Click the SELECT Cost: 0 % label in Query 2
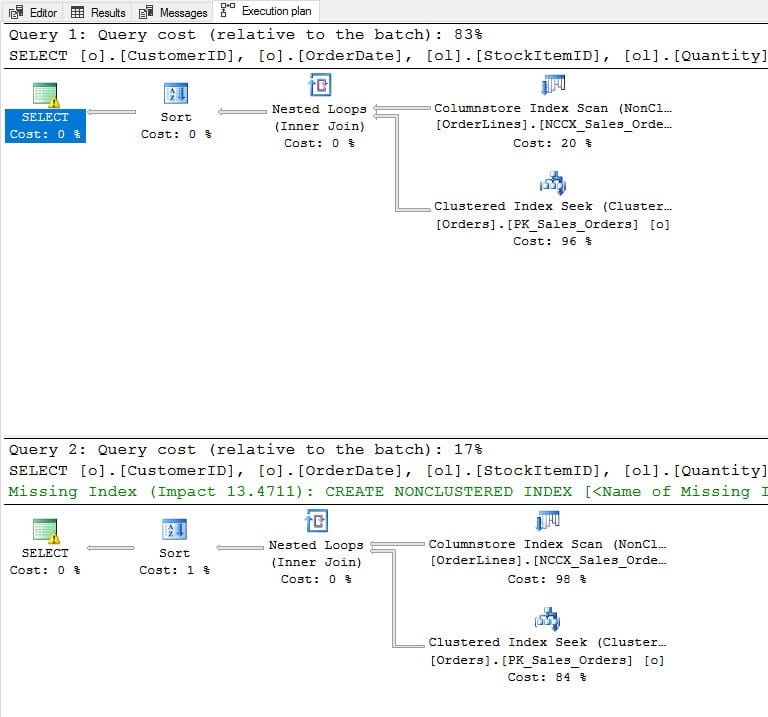This screenshot has width=768, height=717. tap(45, 562)
